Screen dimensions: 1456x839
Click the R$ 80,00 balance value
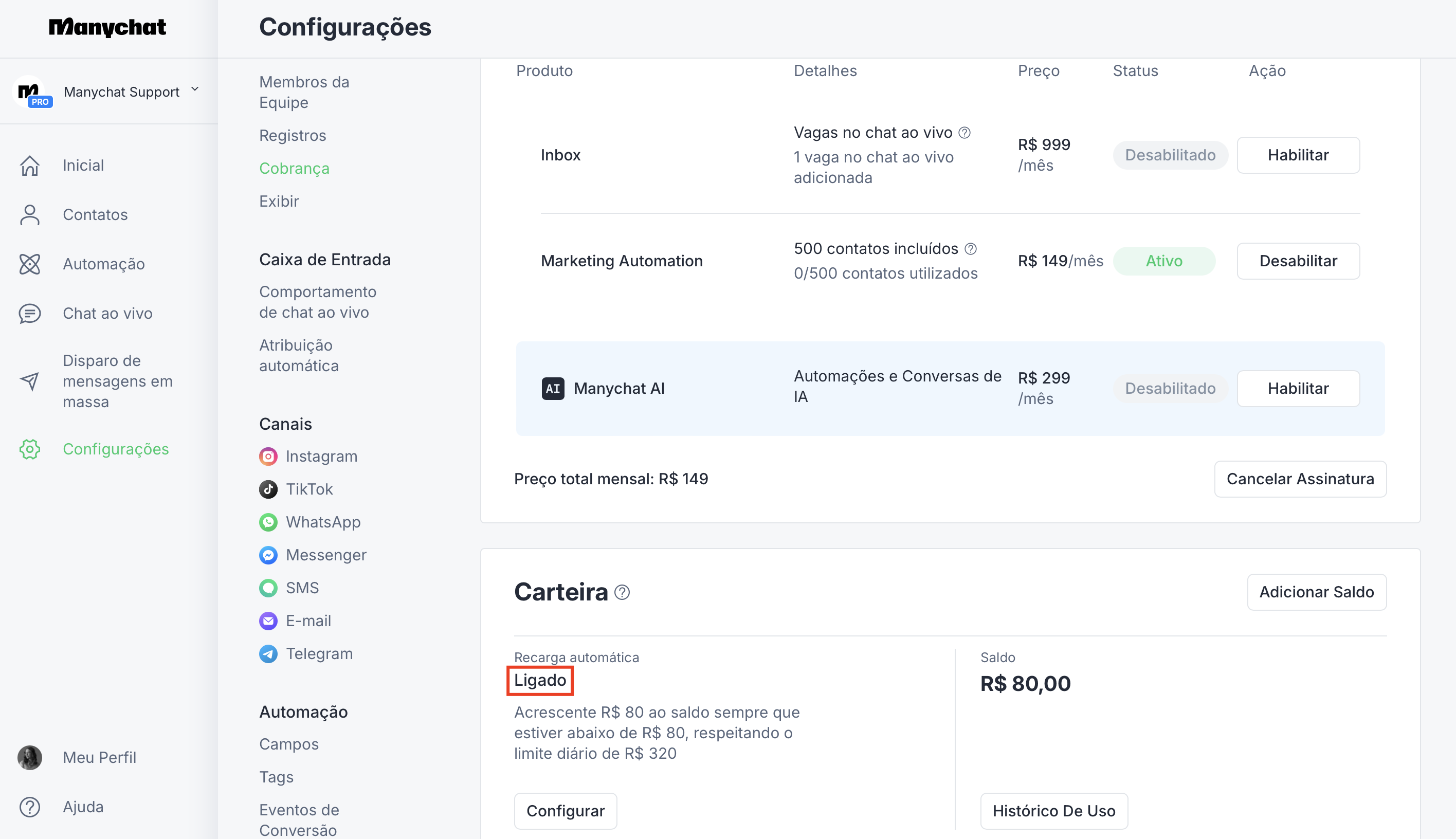click(1026, 683)
